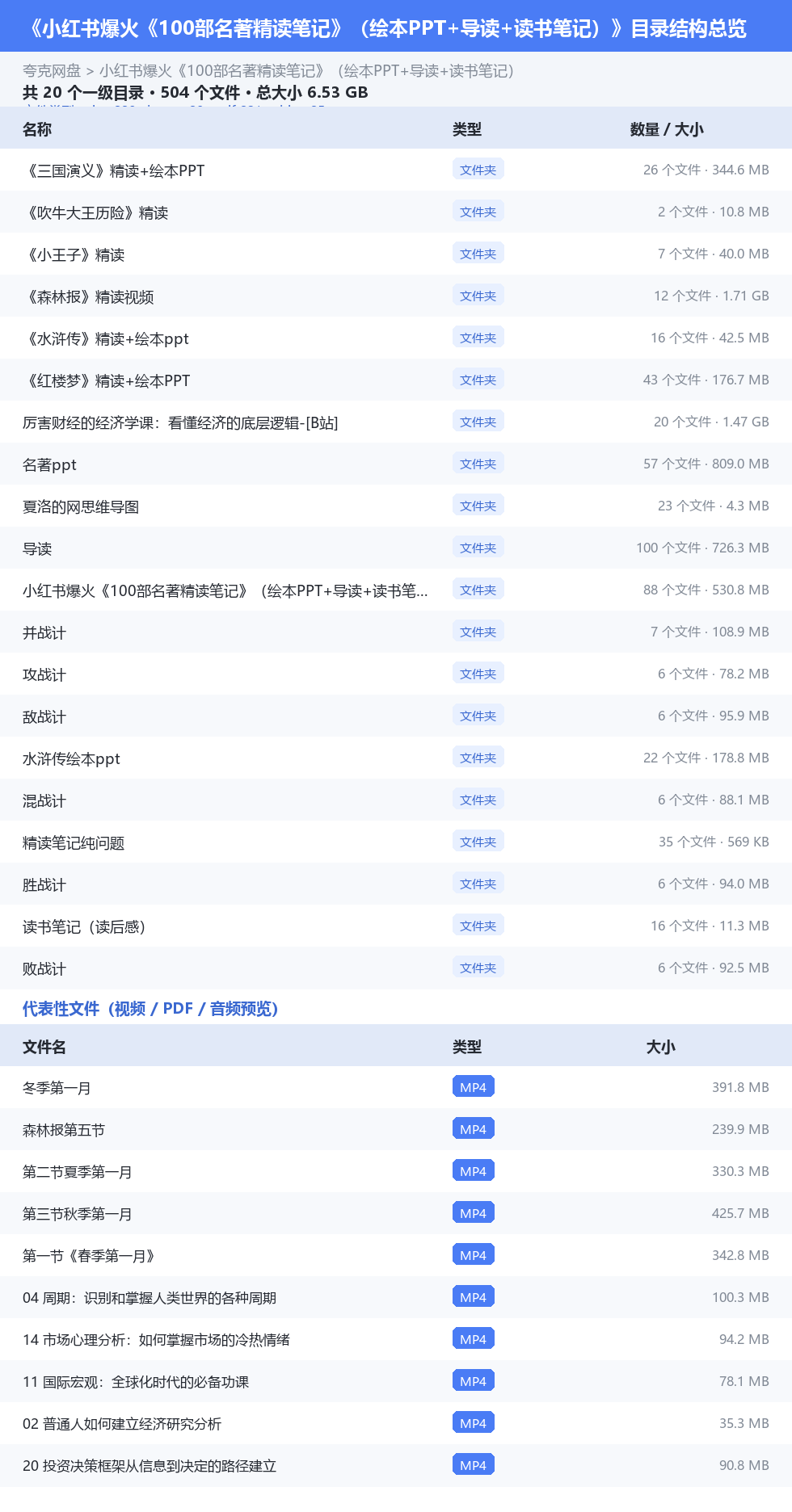Click the MP4 tag in 冬季第一月 row
This screenshot has height=1512, width=792.
pyautogui.click(x=474, y=1087)
